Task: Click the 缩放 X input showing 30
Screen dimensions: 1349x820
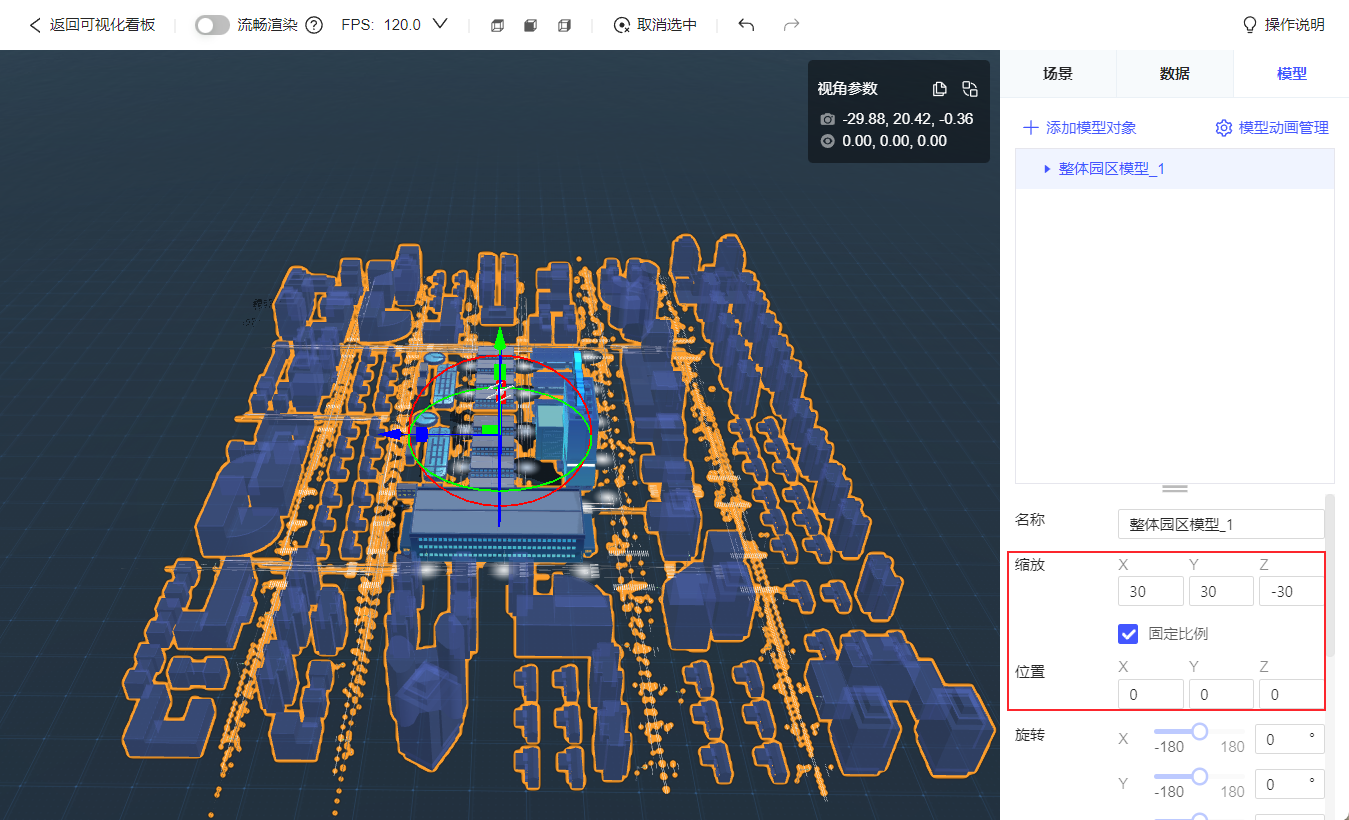Action: pos(1151,591)
